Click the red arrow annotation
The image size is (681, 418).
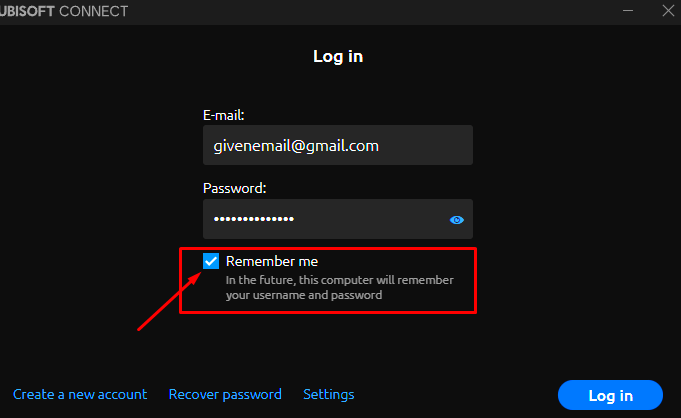click(170, 301)
